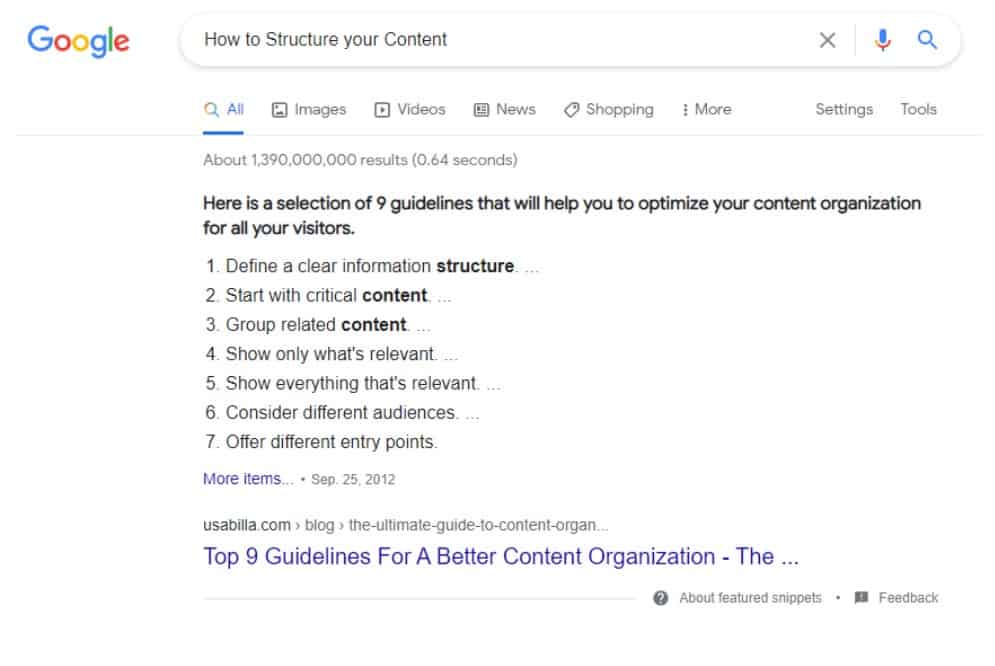Image resolution: width=995 pixels, height=666 pixels.
Task: Click the News tab newspaper icon
Action: 482,110
